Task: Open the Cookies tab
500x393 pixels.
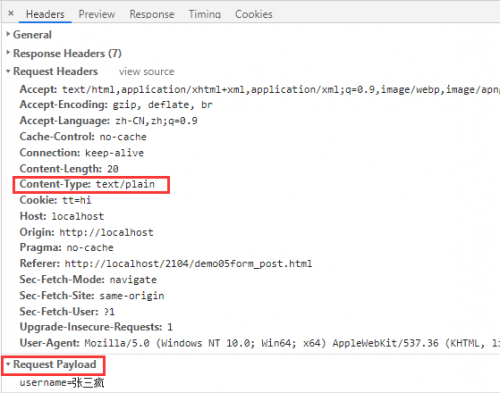Action: [254, 14]
